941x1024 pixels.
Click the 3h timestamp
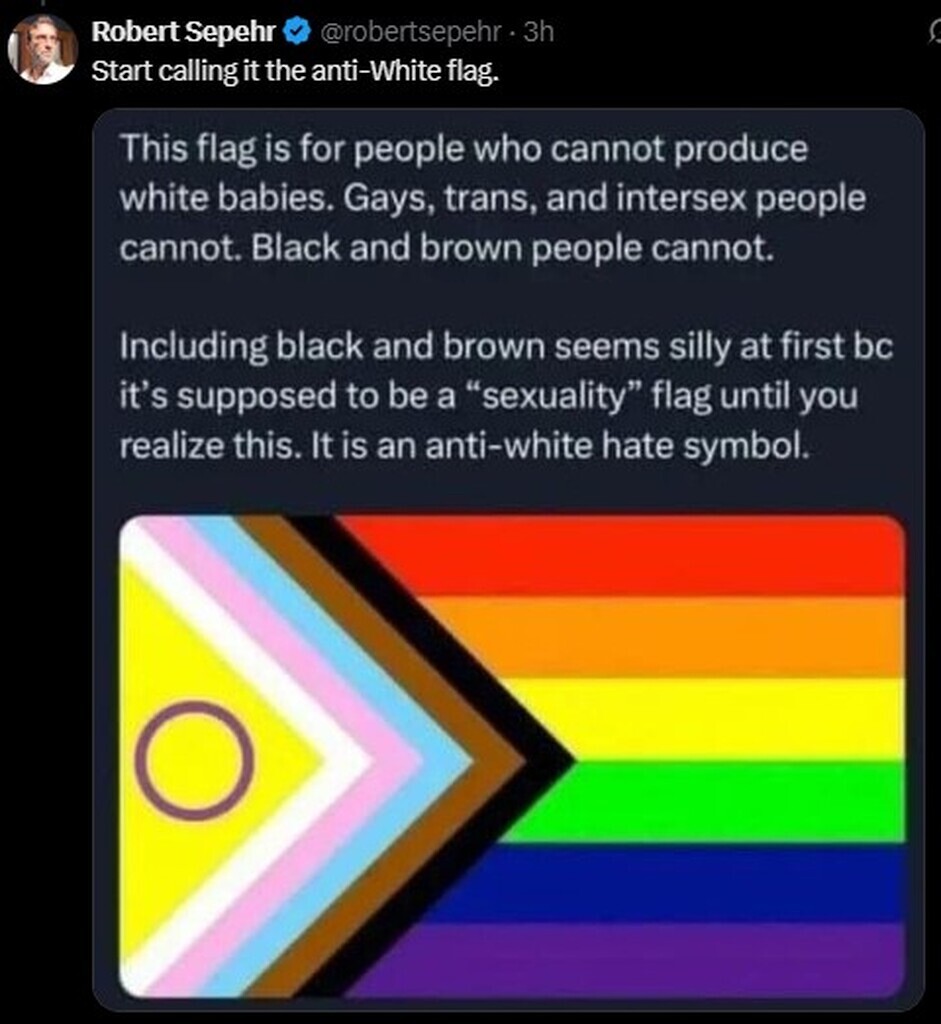tap(538, 33)
